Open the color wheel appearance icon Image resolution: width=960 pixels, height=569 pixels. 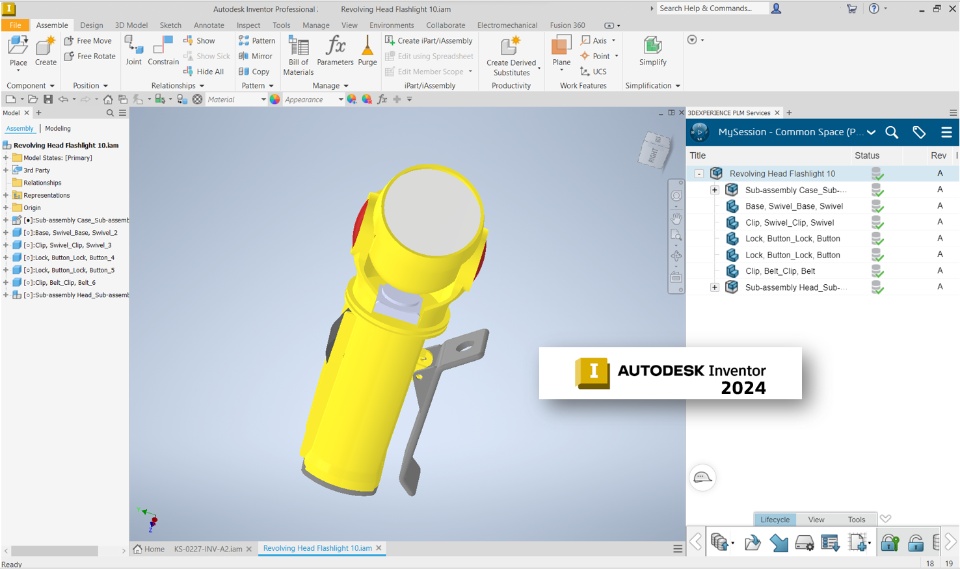275,99
